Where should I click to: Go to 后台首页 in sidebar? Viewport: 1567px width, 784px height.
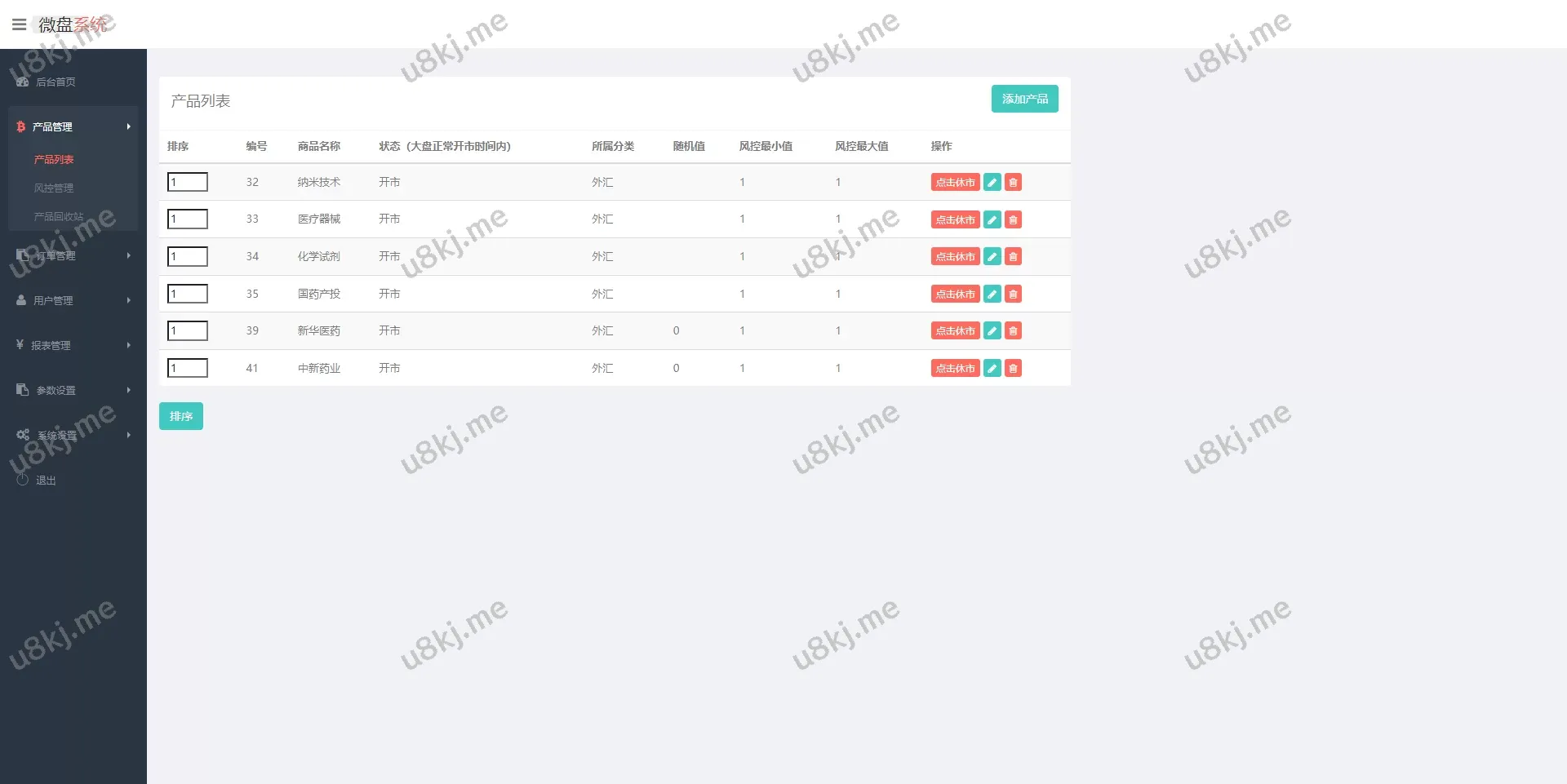(55, 82)
